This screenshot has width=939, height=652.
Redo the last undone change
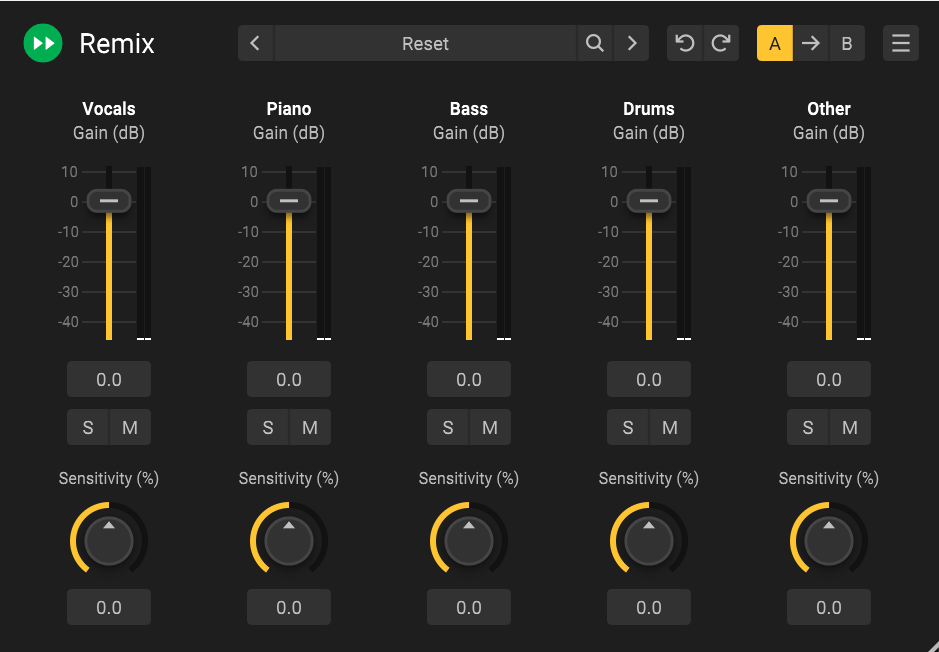[x=721, y=44]
